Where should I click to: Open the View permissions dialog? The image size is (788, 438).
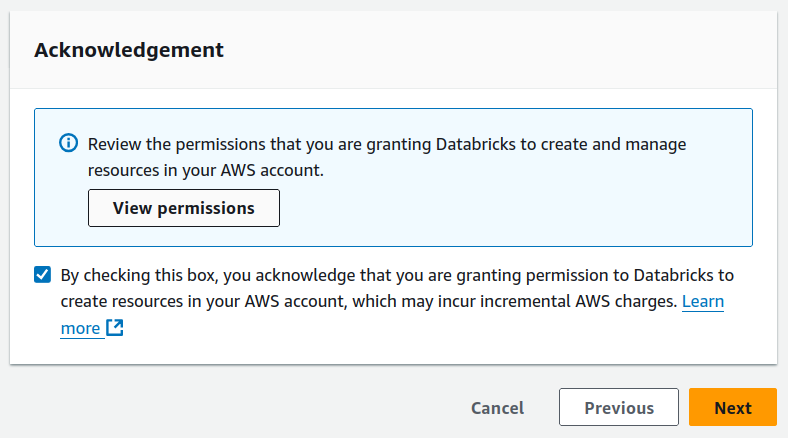183,208
